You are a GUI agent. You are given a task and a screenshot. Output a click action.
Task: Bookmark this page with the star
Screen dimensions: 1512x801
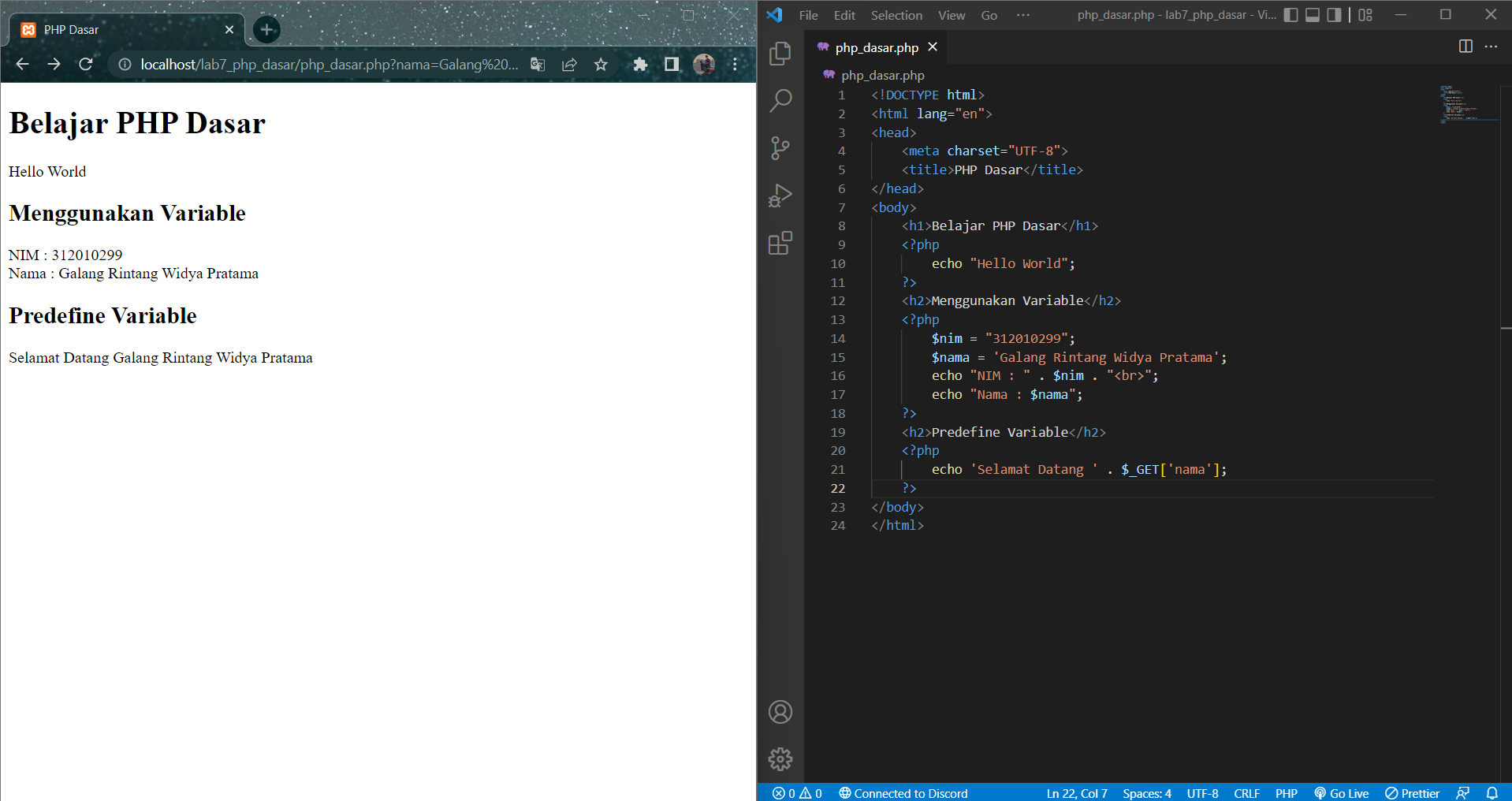click(x=601, y=64)
